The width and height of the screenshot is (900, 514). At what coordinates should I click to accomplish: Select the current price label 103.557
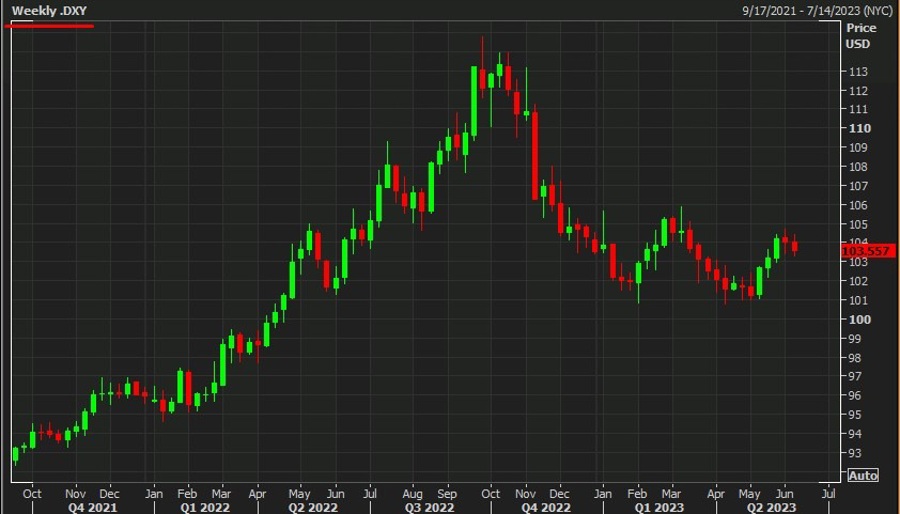[869, 251]
